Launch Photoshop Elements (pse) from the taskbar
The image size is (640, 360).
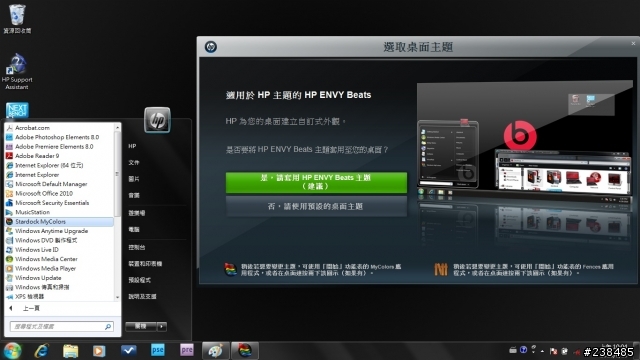158,350
